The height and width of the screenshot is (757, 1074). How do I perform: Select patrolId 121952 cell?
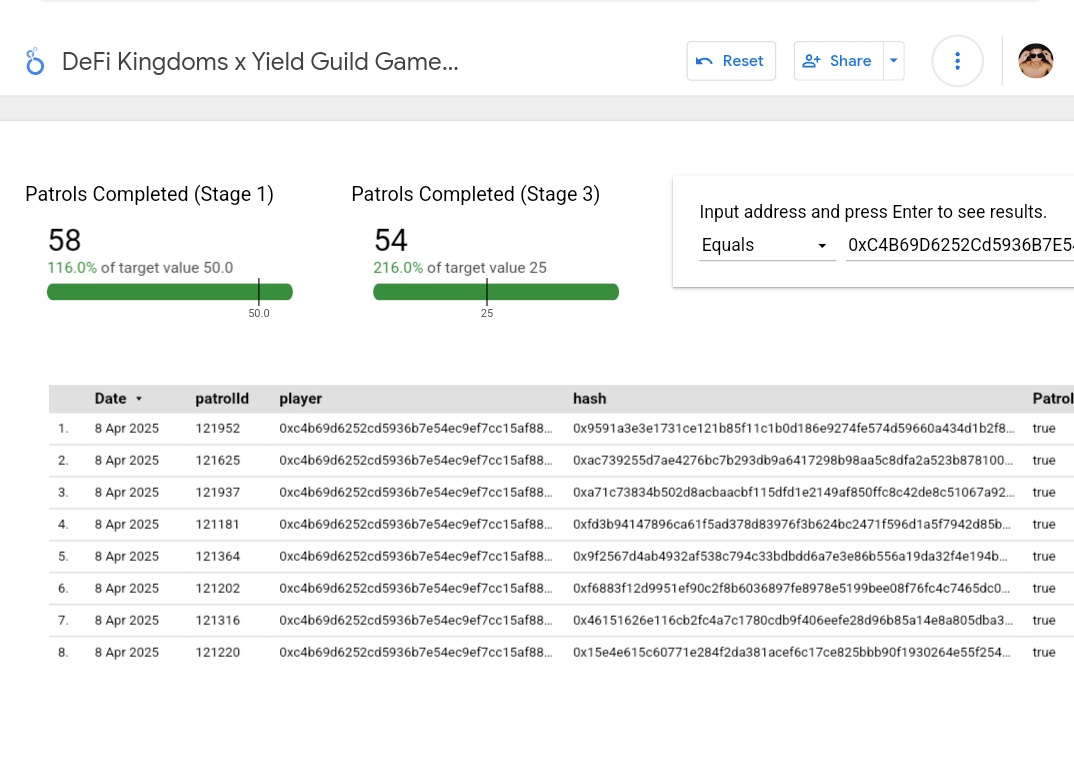pos(218,428)
